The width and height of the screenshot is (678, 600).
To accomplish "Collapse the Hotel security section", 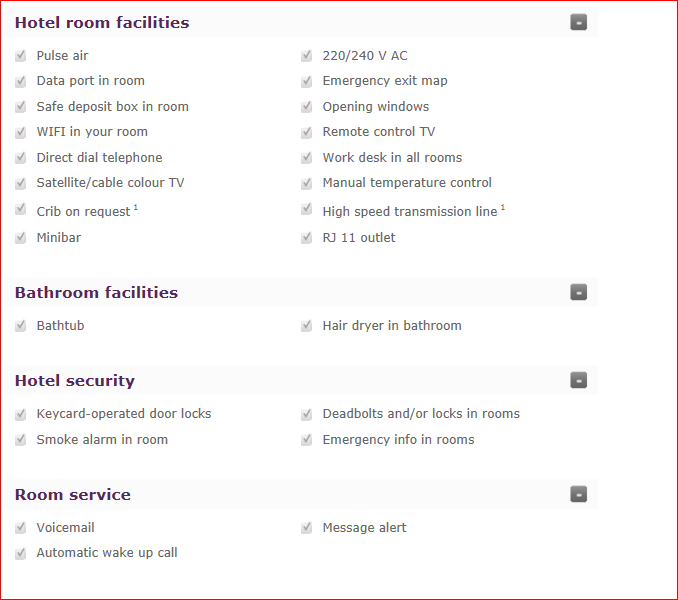I will pos(579,380).
